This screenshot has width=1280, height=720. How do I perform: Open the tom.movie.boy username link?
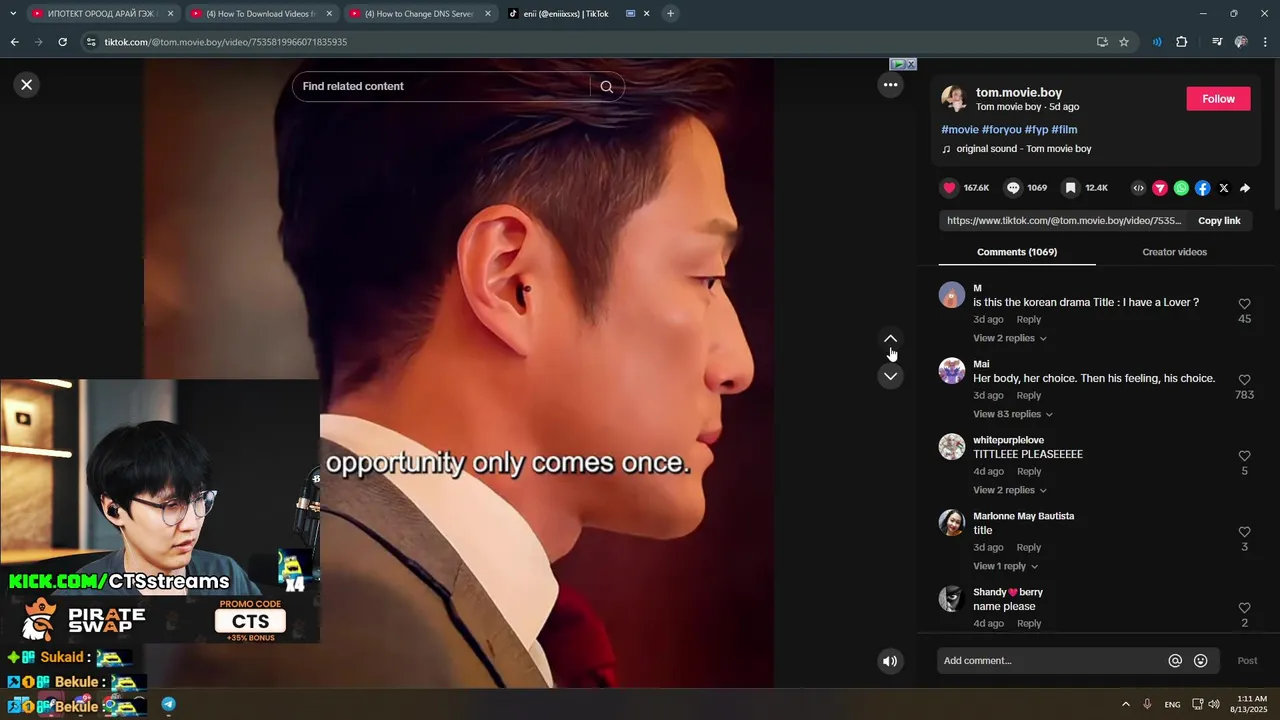click(1019, 93)
